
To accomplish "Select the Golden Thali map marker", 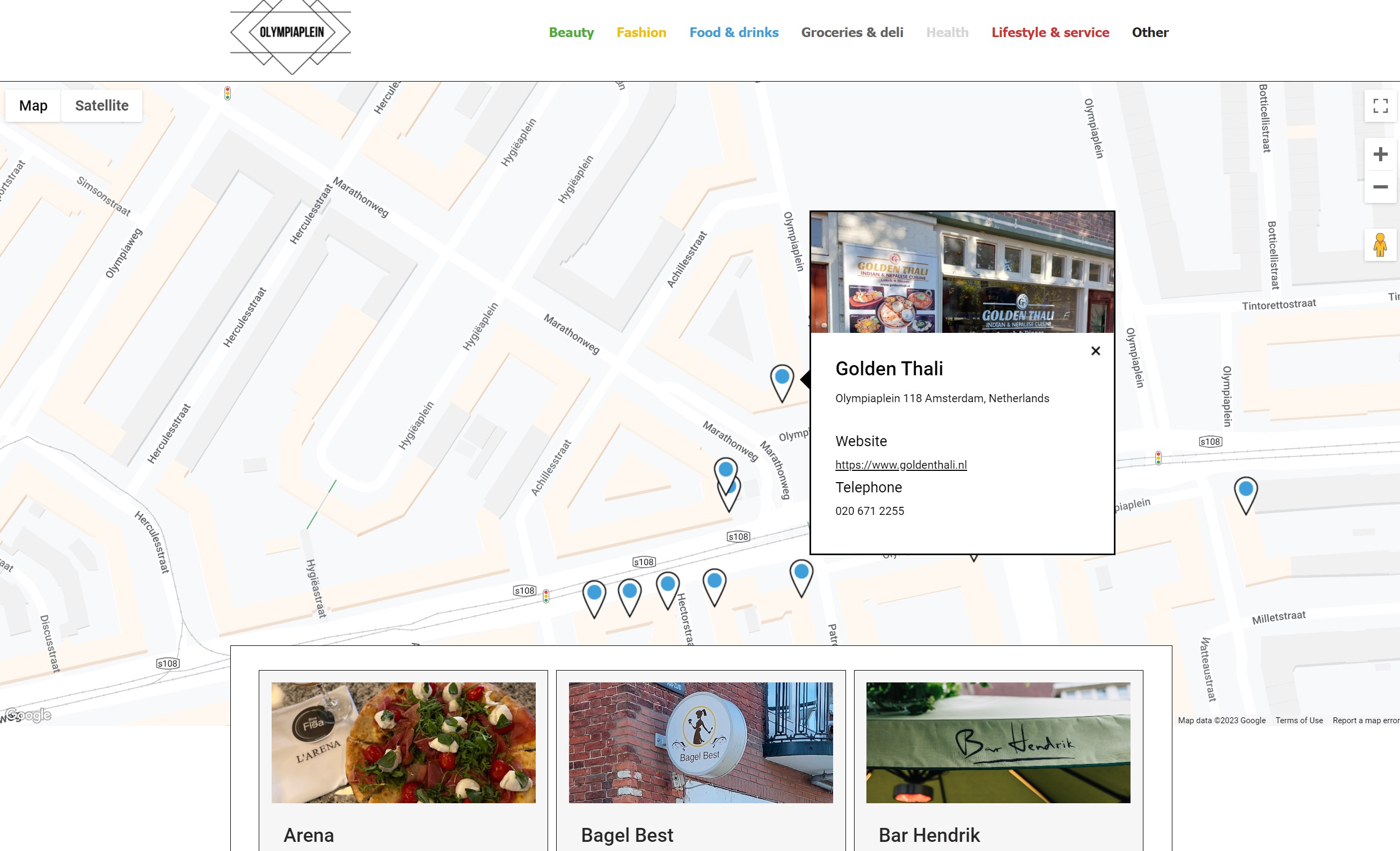I will [x=782, y=376].
